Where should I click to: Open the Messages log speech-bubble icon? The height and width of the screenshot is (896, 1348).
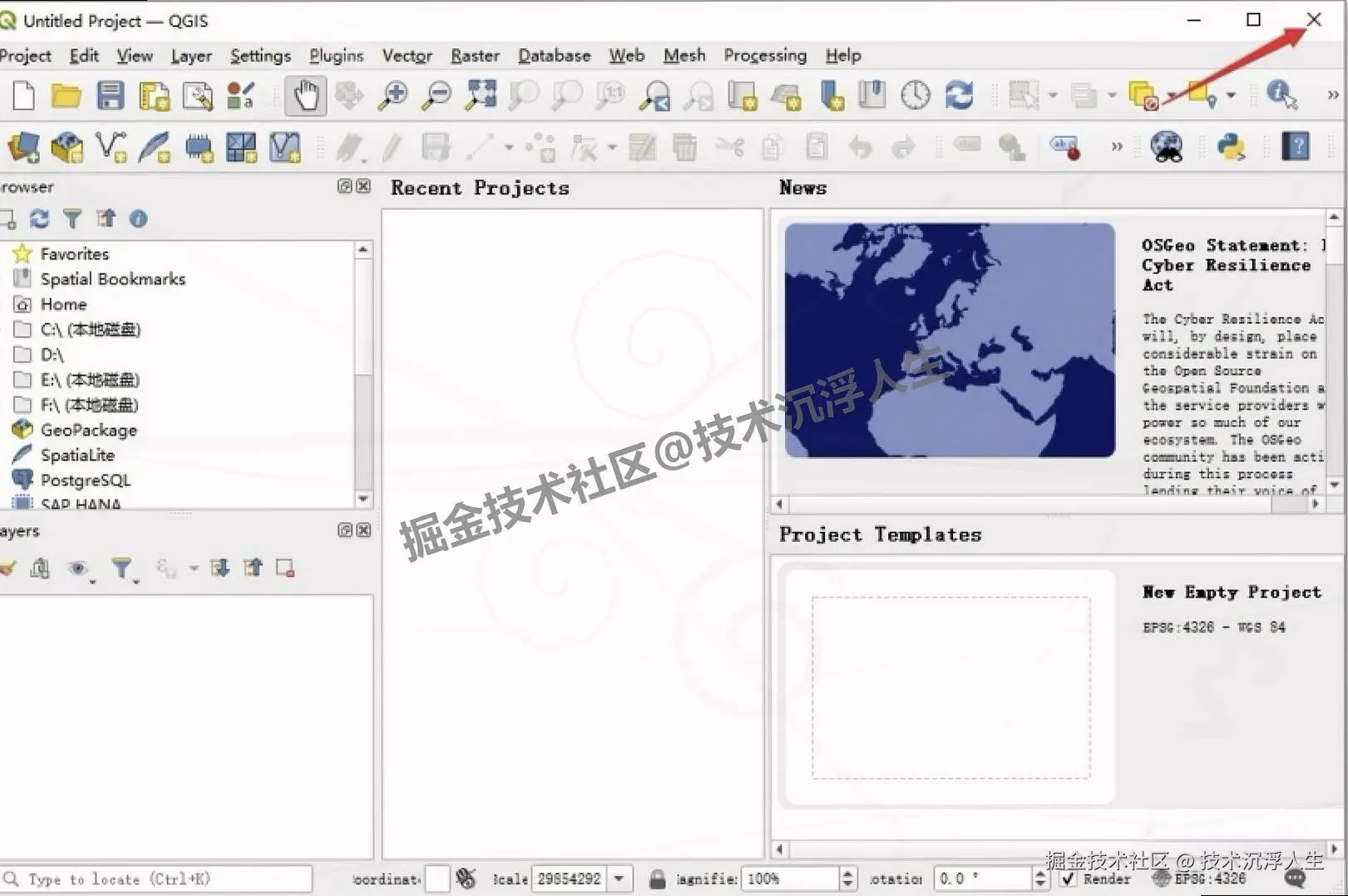(1295, 879)
